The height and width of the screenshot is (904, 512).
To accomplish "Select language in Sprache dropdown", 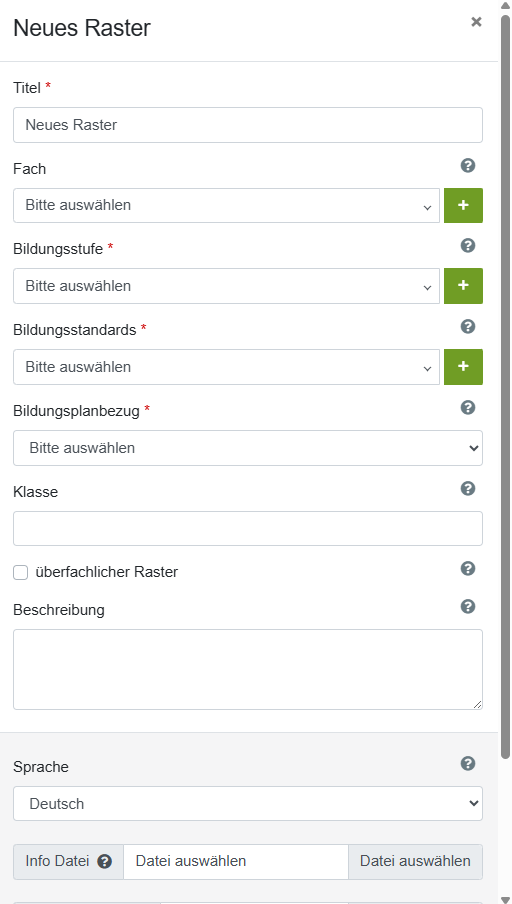I will pyautogui.click(x=248, y=804).
